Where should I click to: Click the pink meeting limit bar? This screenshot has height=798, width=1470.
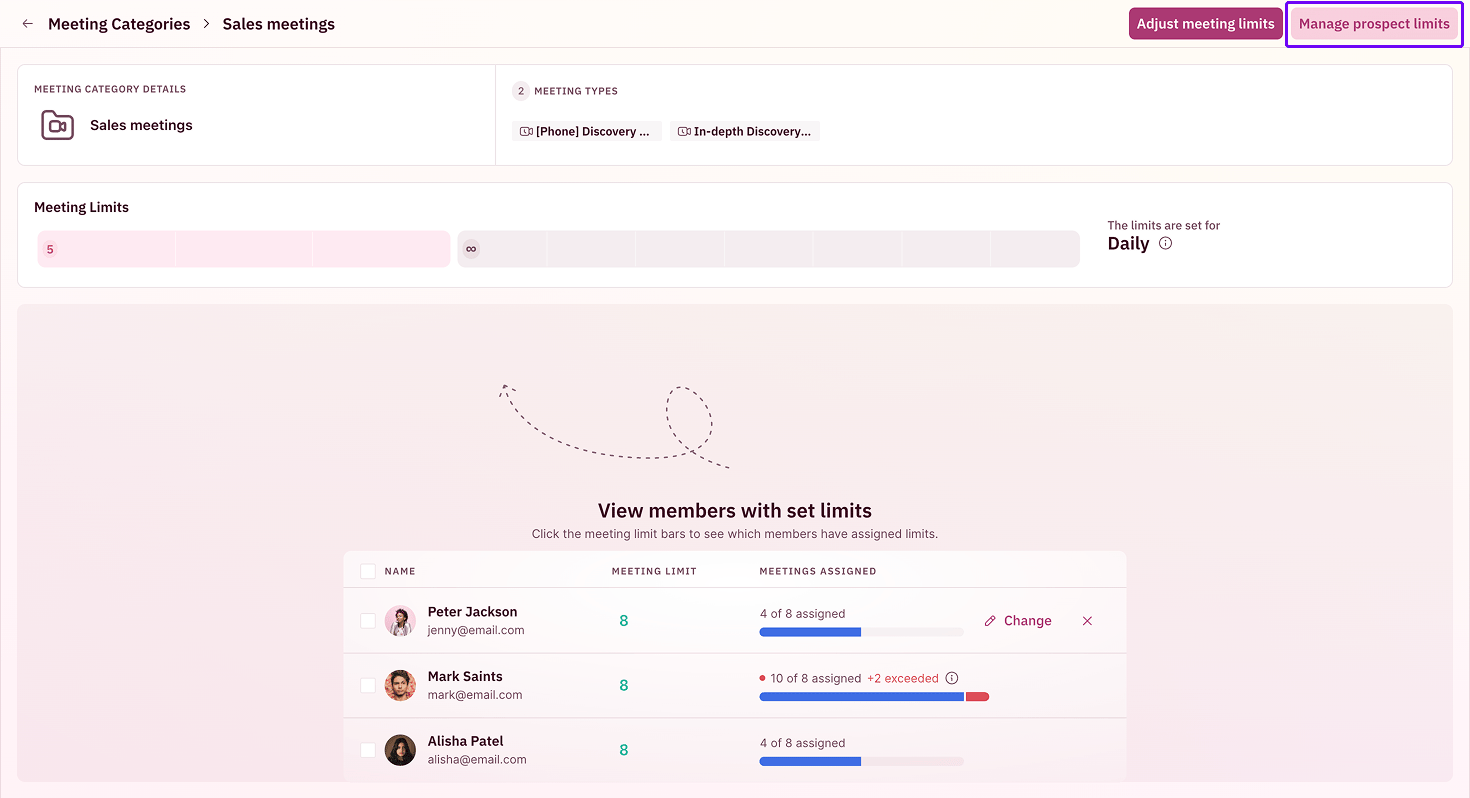coord(244,249)
